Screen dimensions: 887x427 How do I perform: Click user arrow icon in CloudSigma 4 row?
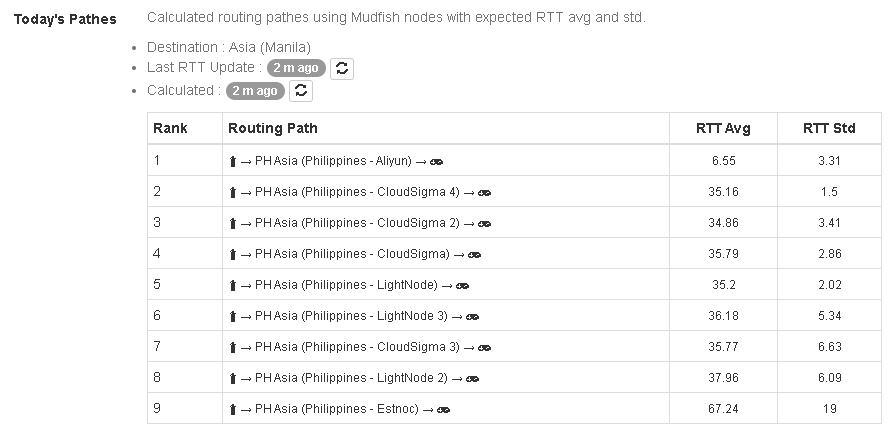pyautogui.click(x=232, y=192)
